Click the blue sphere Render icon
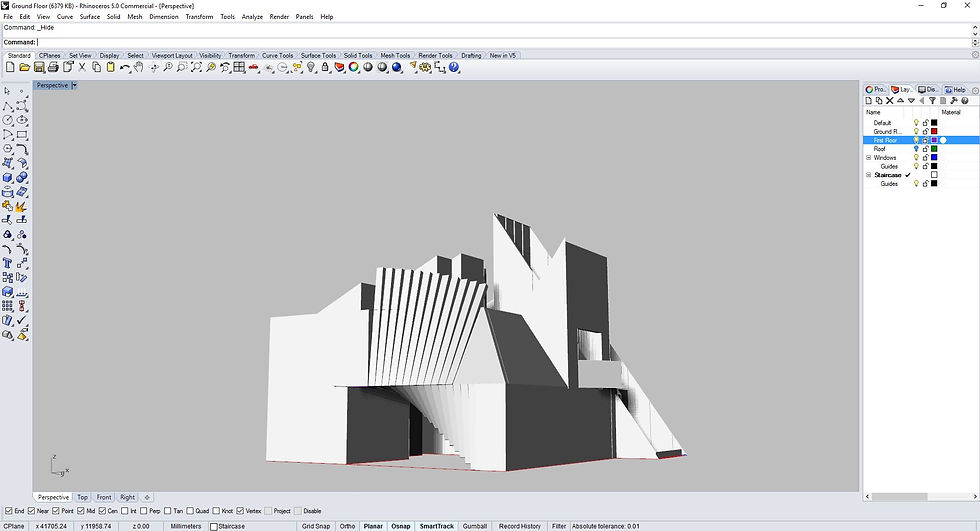Viewport: 980px width, 531px height. pyautogui.click(x=397, y=67)
